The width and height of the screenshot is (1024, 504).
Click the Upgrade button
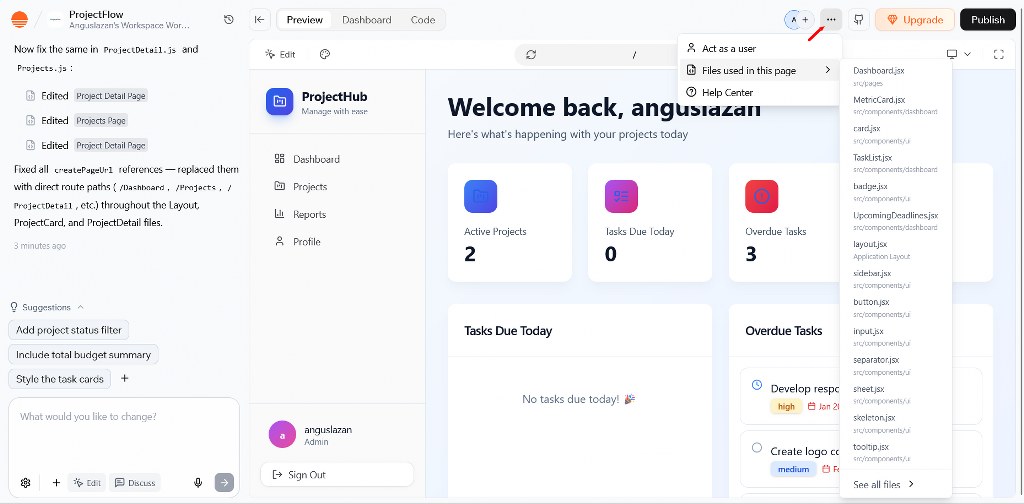(915, 20)
